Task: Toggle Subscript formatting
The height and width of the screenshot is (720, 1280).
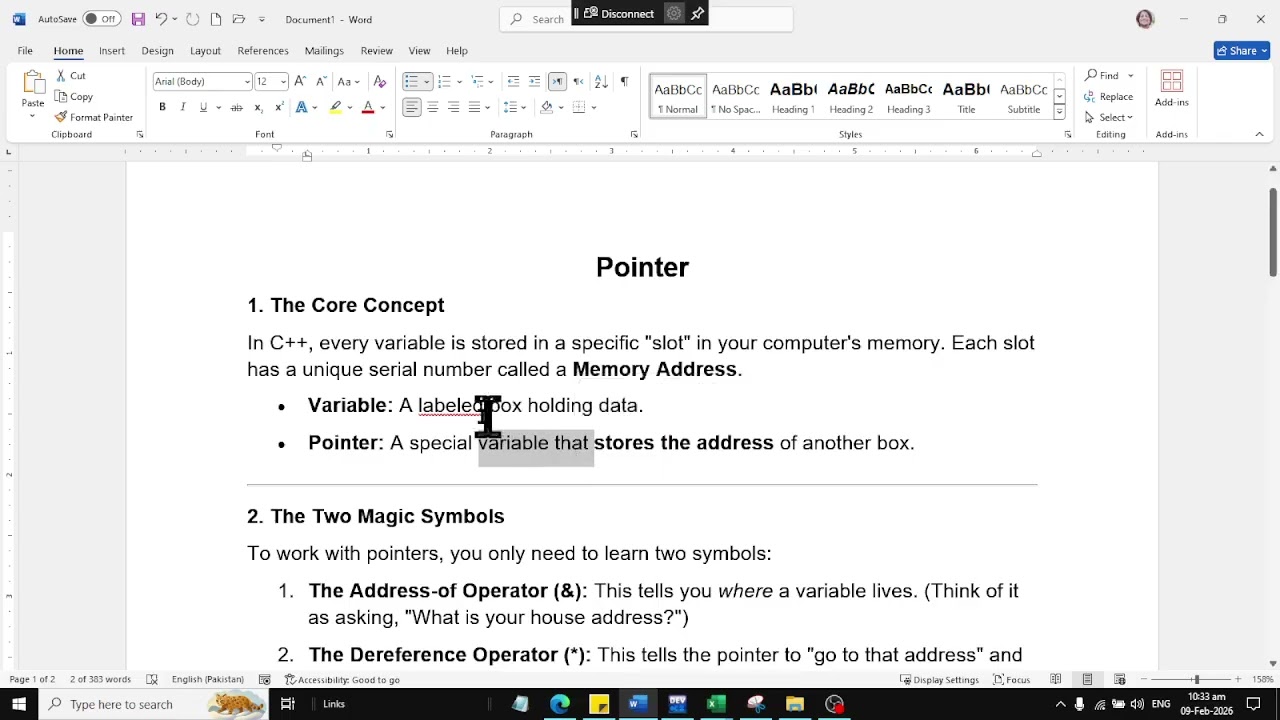Action: pos(258,107)
